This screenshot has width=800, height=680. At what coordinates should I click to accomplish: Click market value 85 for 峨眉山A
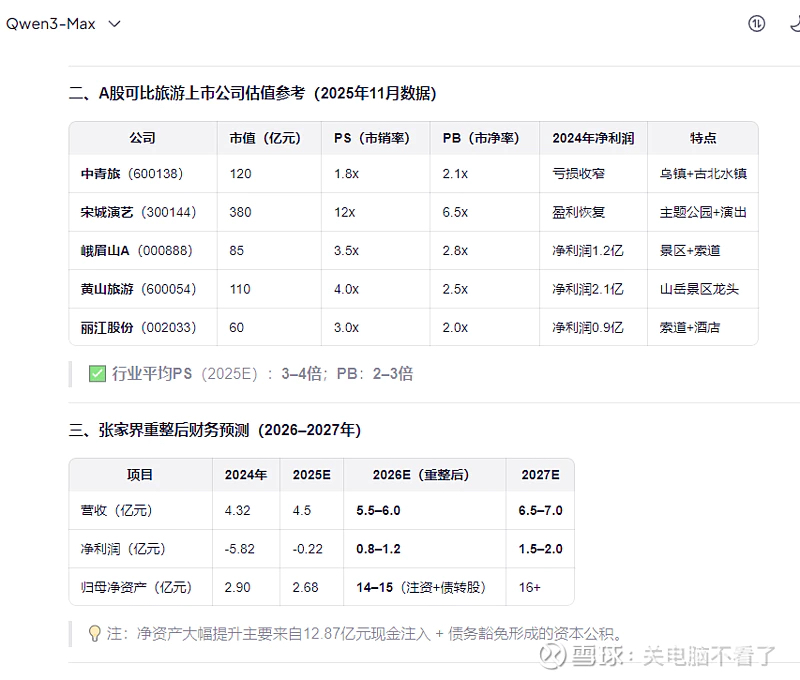point(237,251)
